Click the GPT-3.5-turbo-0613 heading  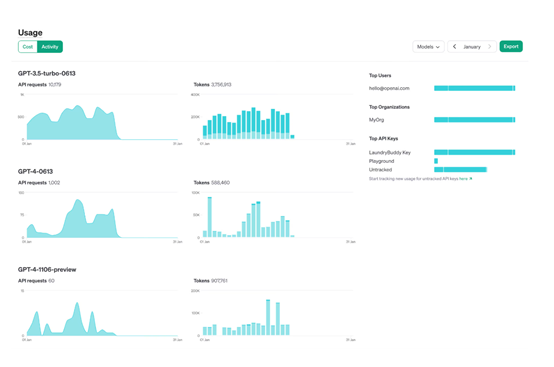(47, 73)
